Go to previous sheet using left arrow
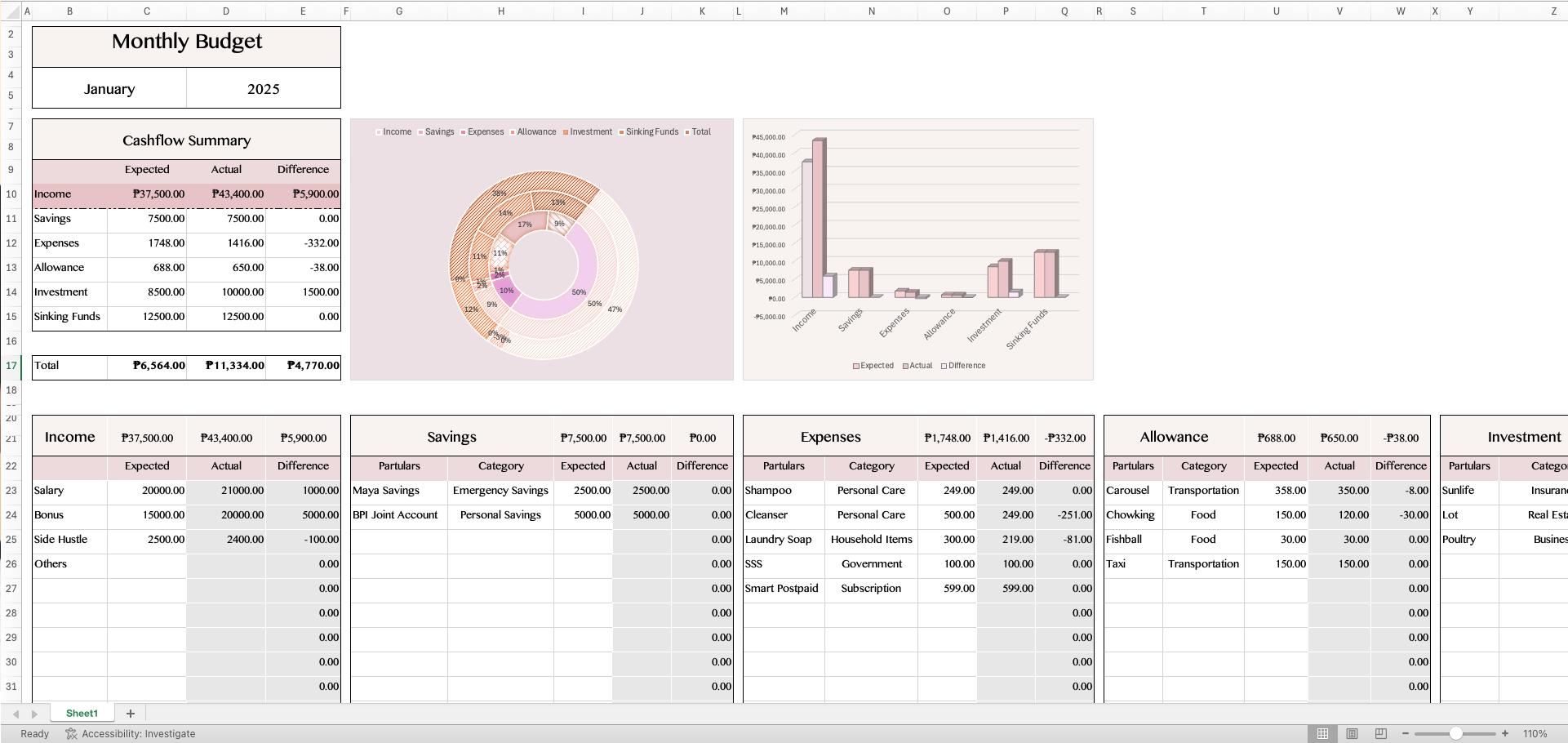 16,714
